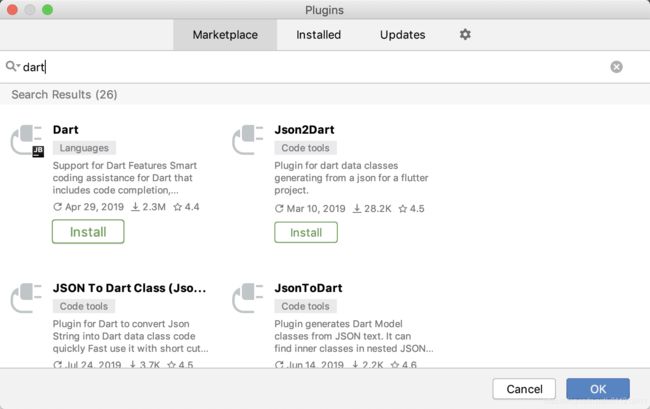The image size is (650, 409).
Task: Click the Code tools tag under Json2Dart
Action: 306,148
